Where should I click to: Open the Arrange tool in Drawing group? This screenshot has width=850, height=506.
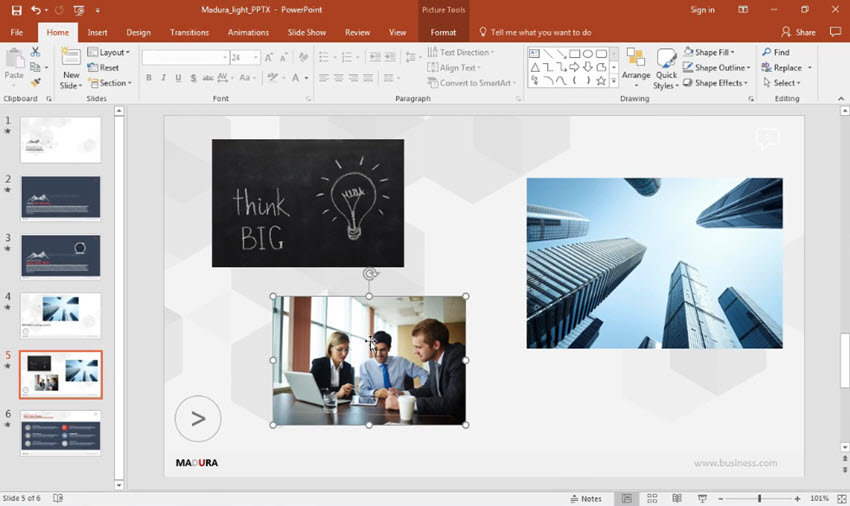click(635, 67)
